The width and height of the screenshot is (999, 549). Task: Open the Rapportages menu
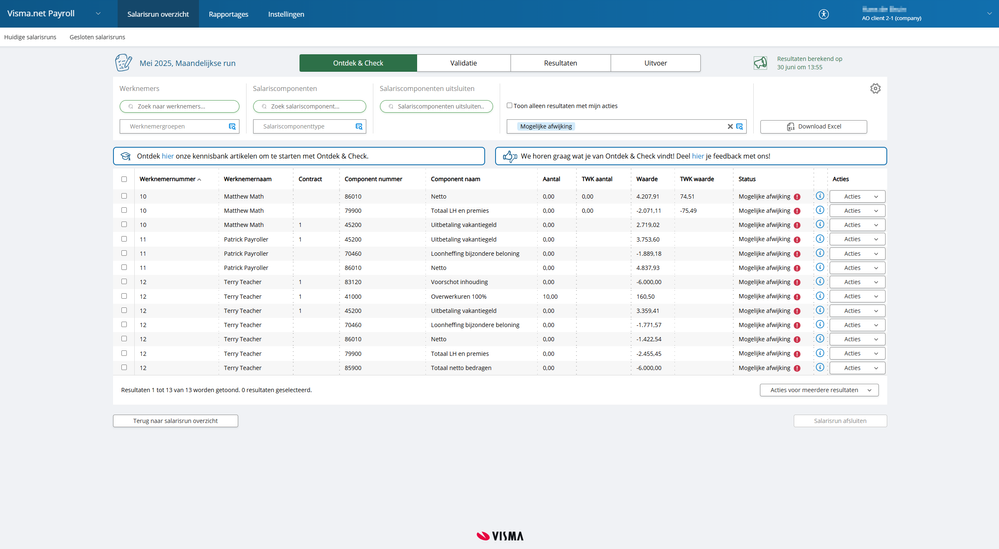228,14
